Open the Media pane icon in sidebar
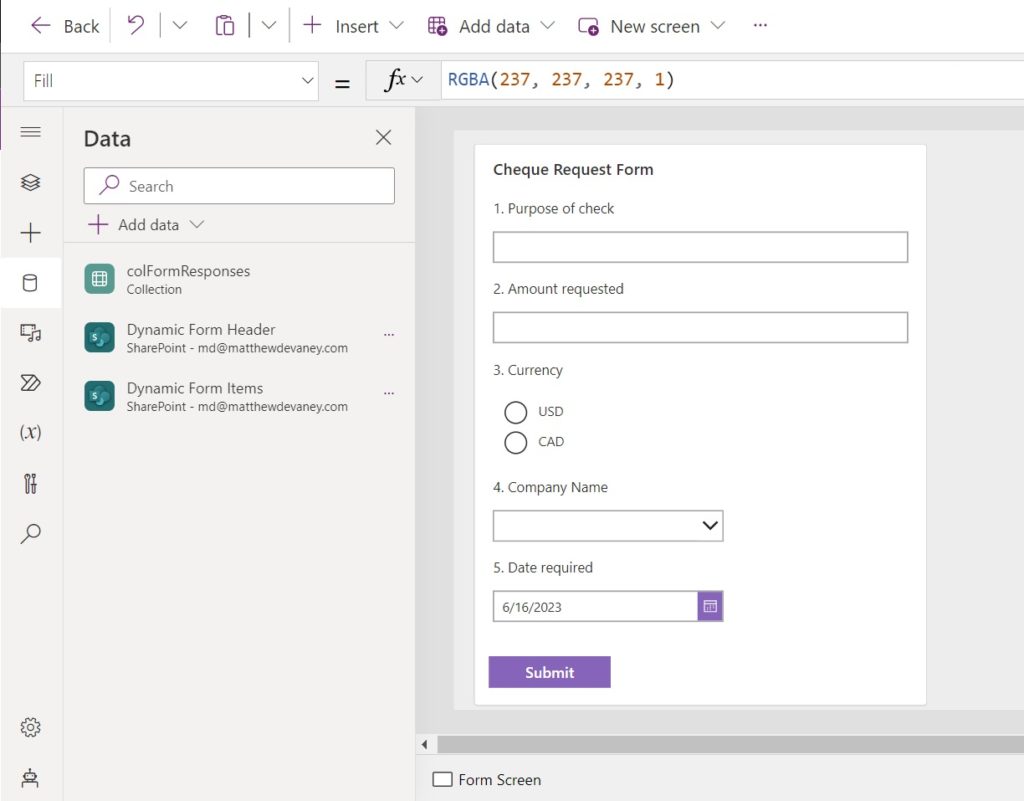The image size is (1024, 801). (x=30, y=332)
